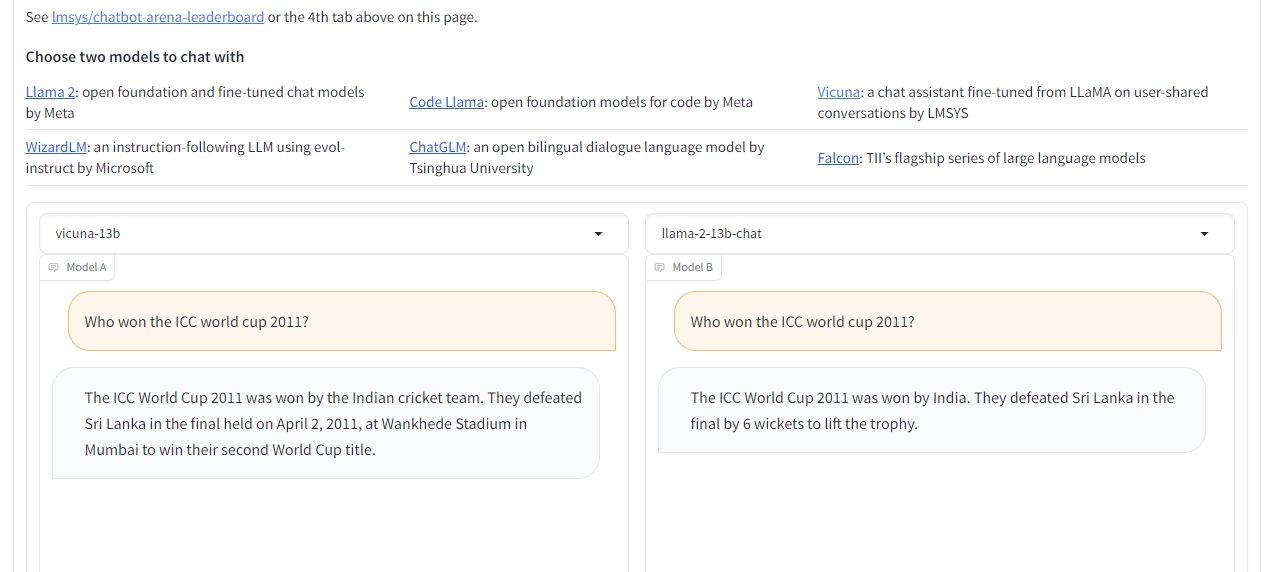
Task: Click Model B's user question bubble
Action: coord(947,322)
